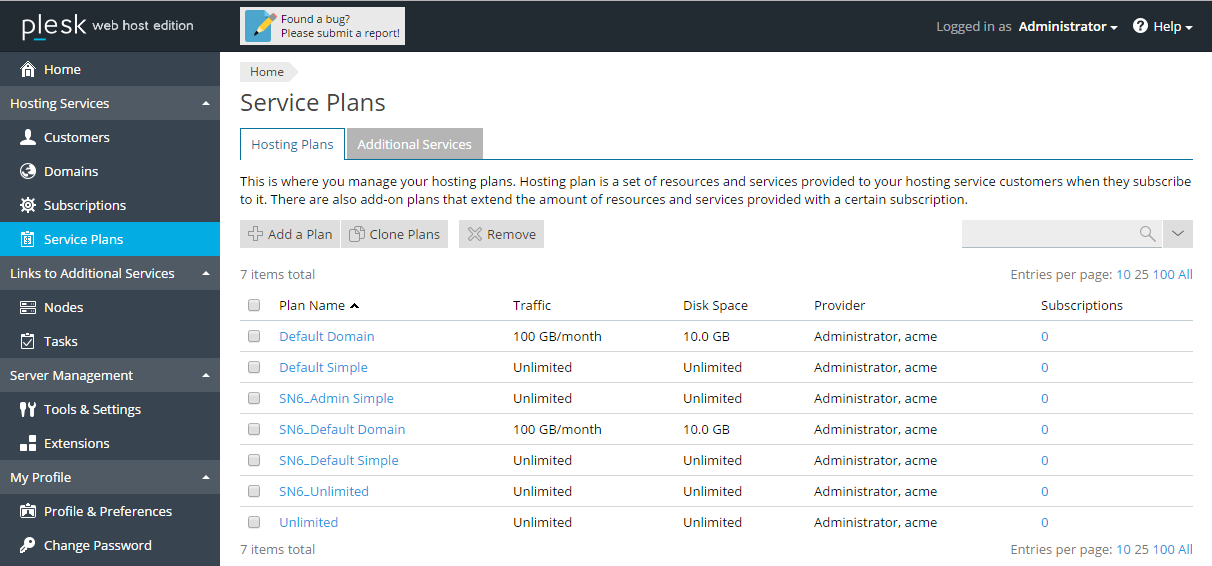Click the Subscriptions gear icon
This screenshot has width=1212, height=566.
[28, 205]
